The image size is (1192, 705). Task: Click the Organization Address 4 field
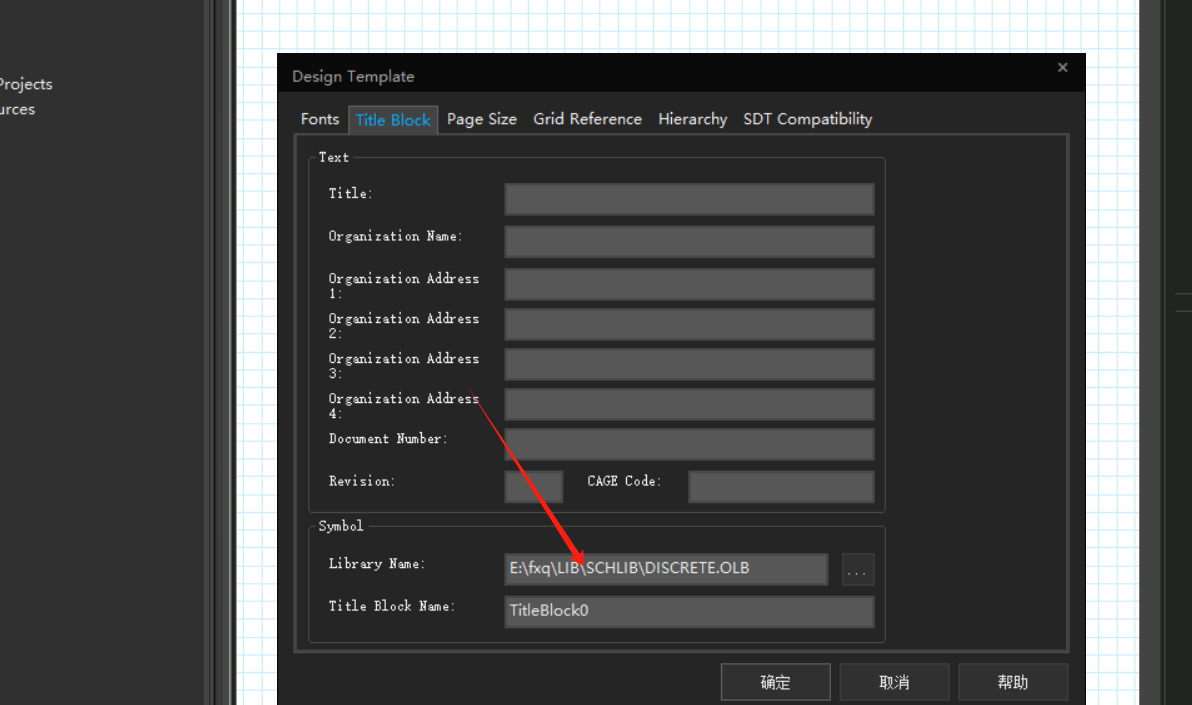pos(689,405)
